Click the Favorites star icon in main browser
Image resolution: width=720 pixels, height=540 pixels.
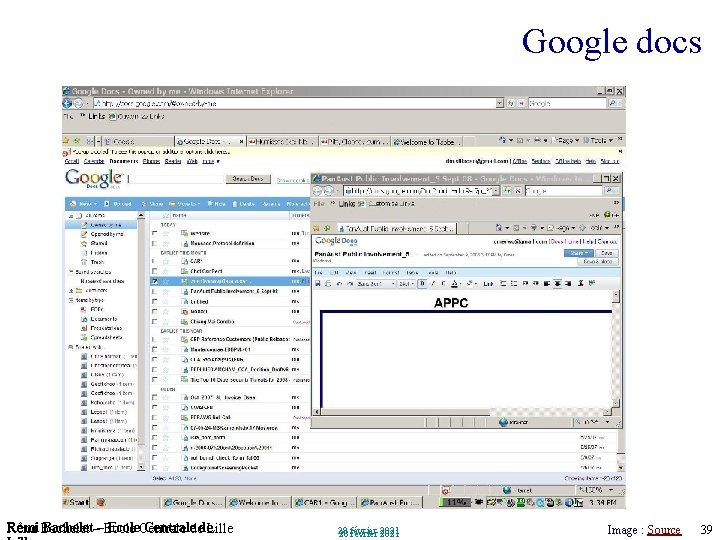tap(66, 141)
